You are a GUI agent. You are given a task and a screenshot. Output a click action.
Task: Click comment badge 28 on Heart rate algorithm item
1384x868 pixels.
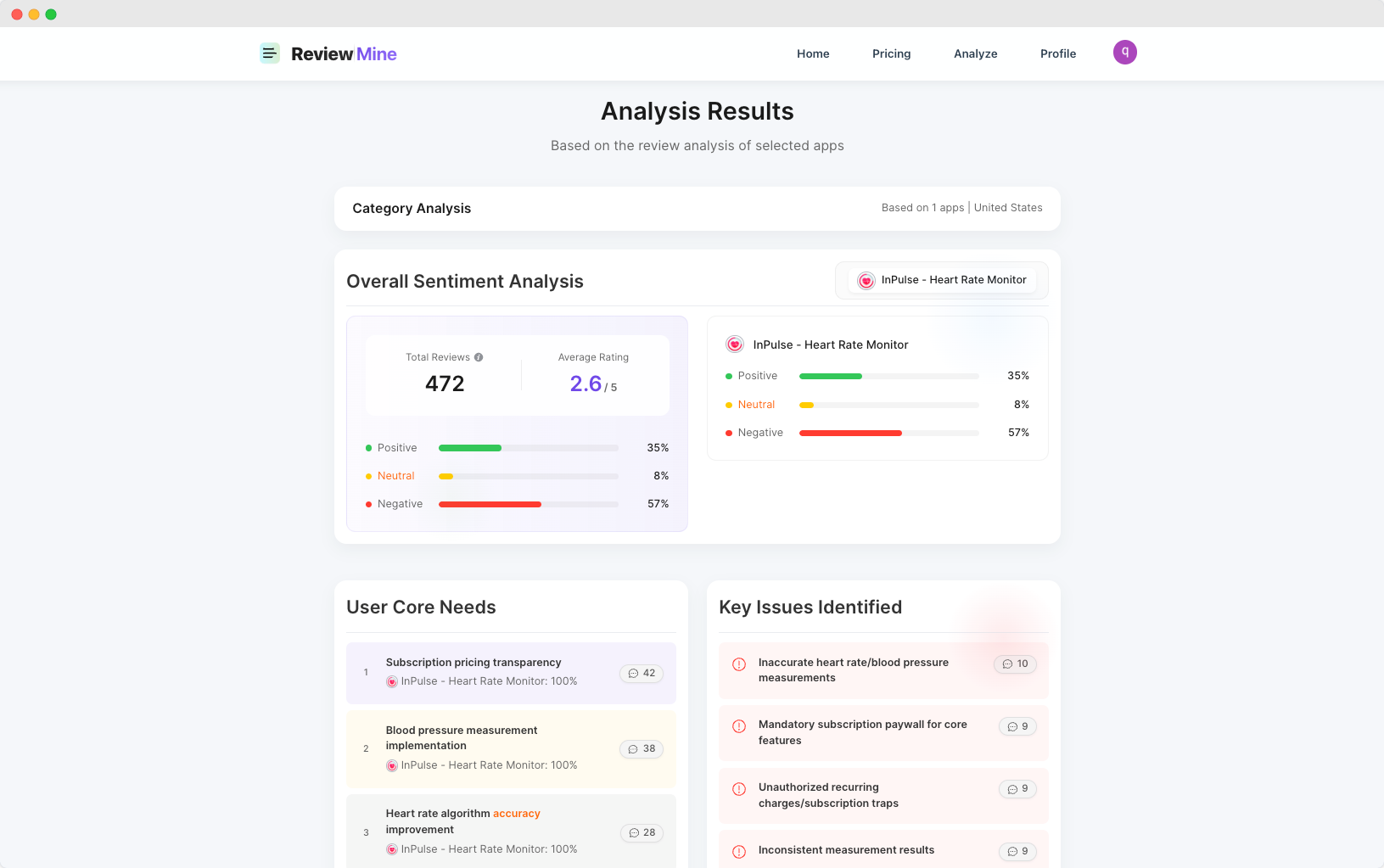[x=642, y=832]
